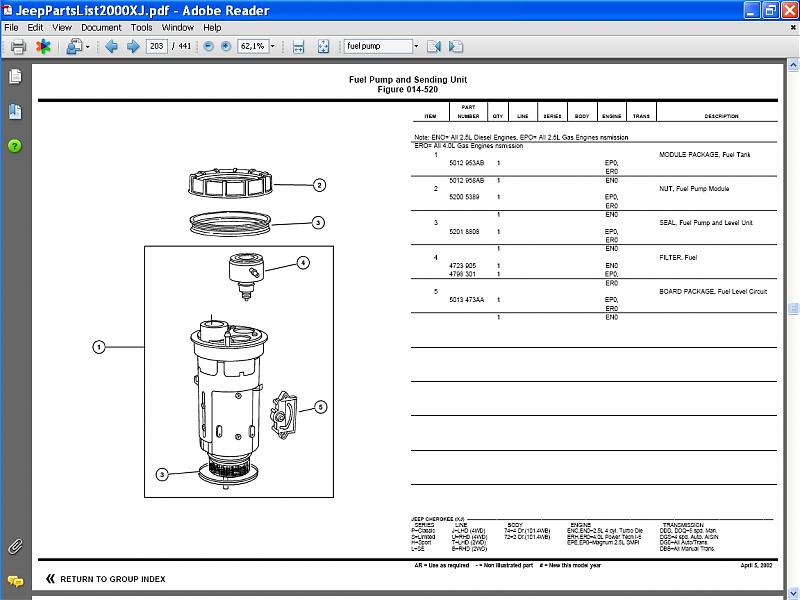
Task: Click the DESCRIPTION column header
Action: tap(721, 116)
